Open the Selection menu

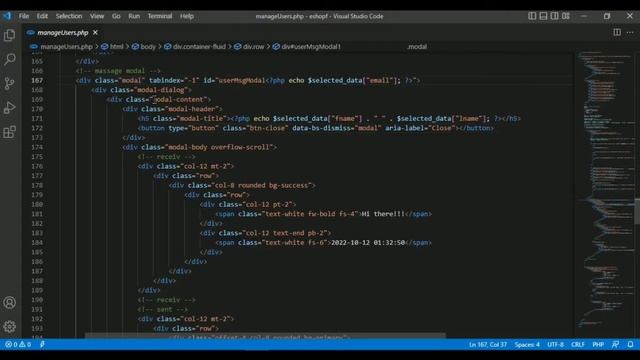click(69, 16)
